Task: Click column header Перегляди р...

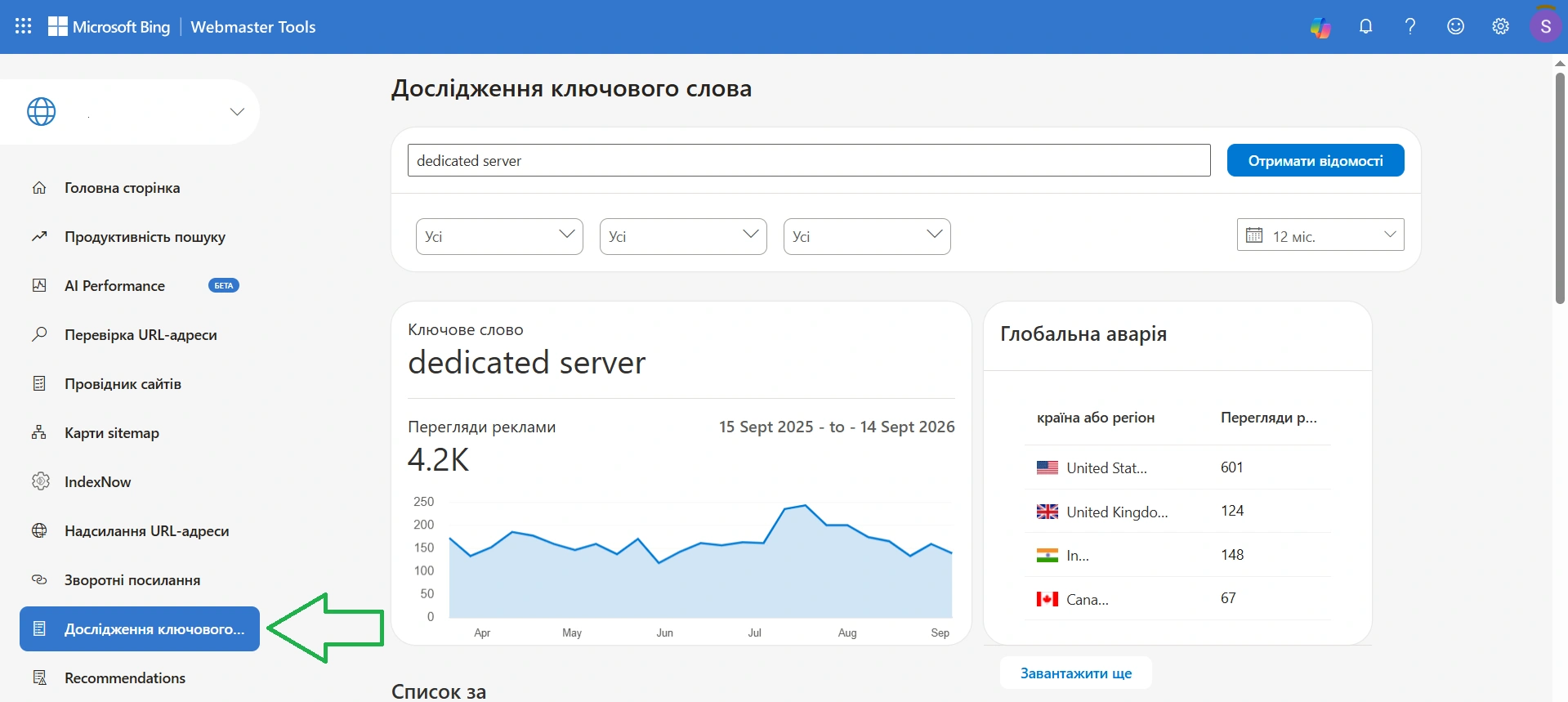Action: tap(1268, 418)
